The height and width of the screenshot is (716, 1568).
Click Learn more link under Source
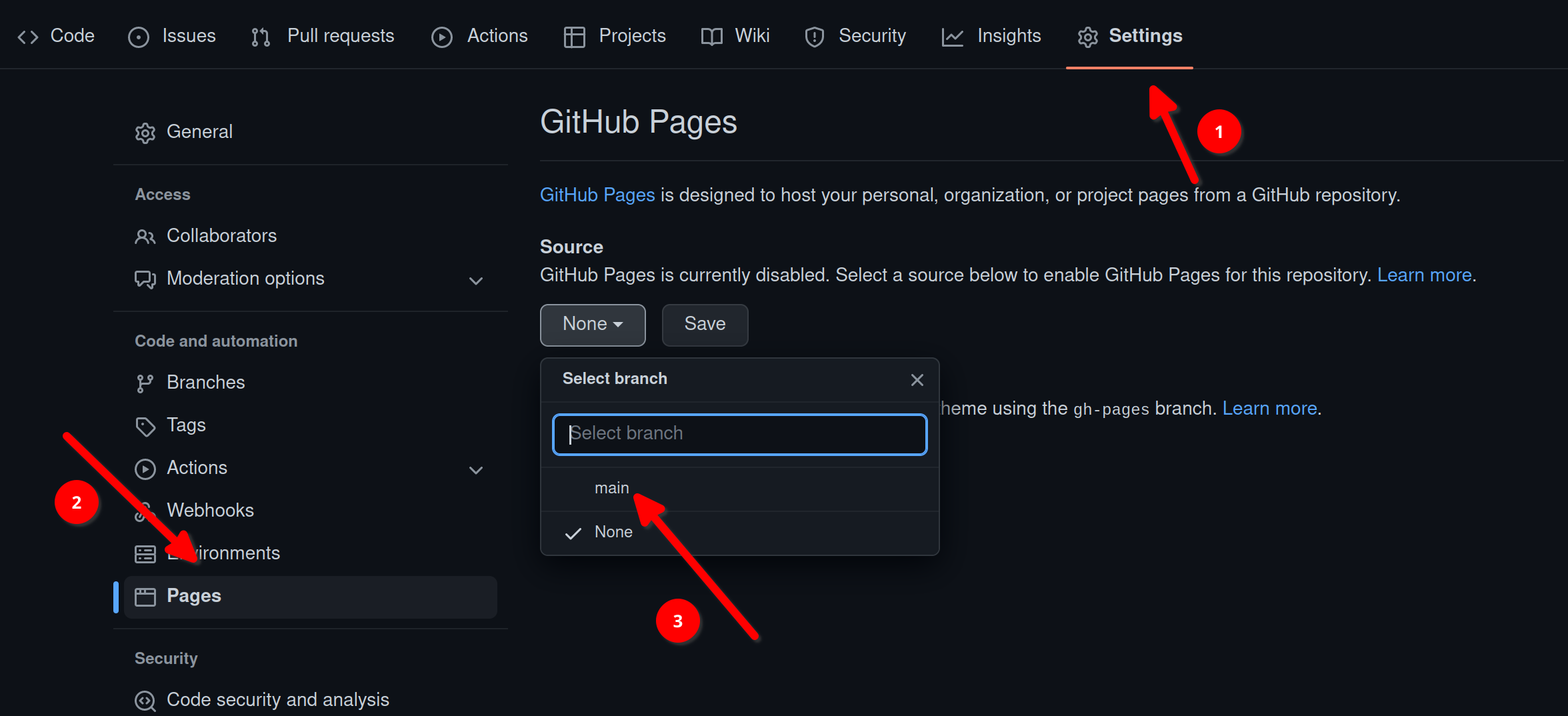[x=1425, y=275]
